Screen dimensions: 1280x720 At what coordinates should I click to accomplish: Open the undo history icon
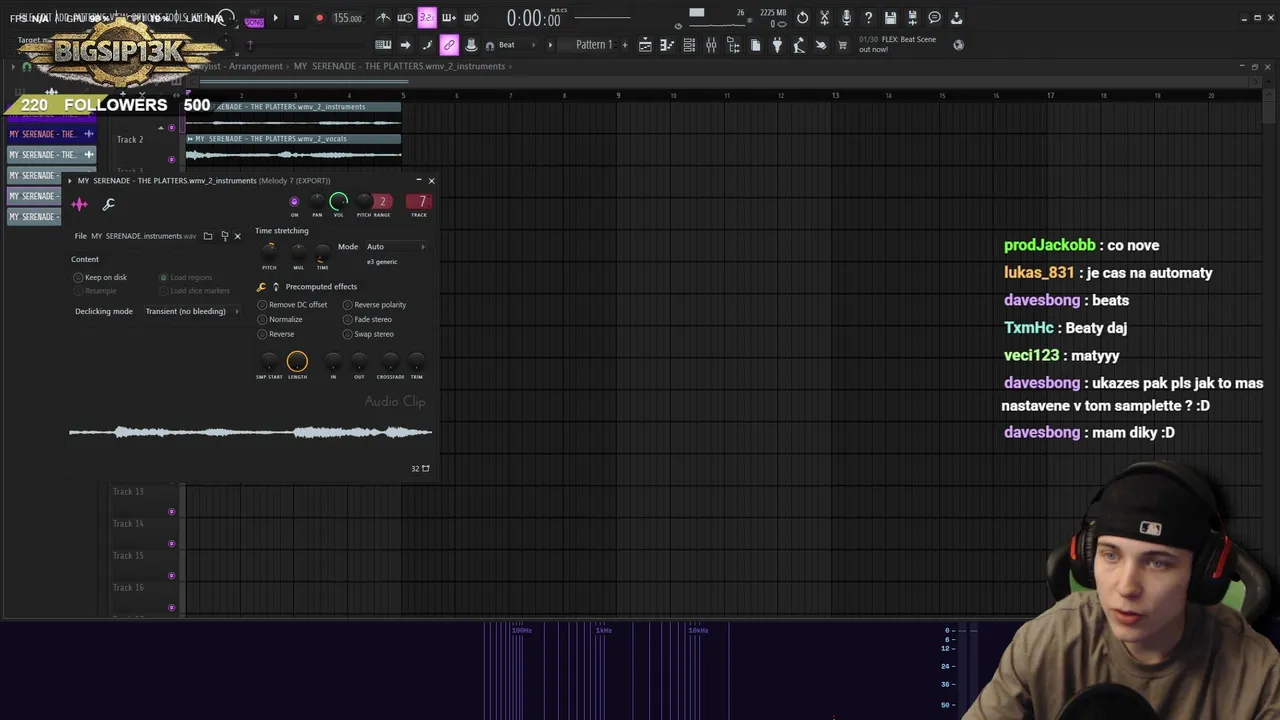point(802,18)
